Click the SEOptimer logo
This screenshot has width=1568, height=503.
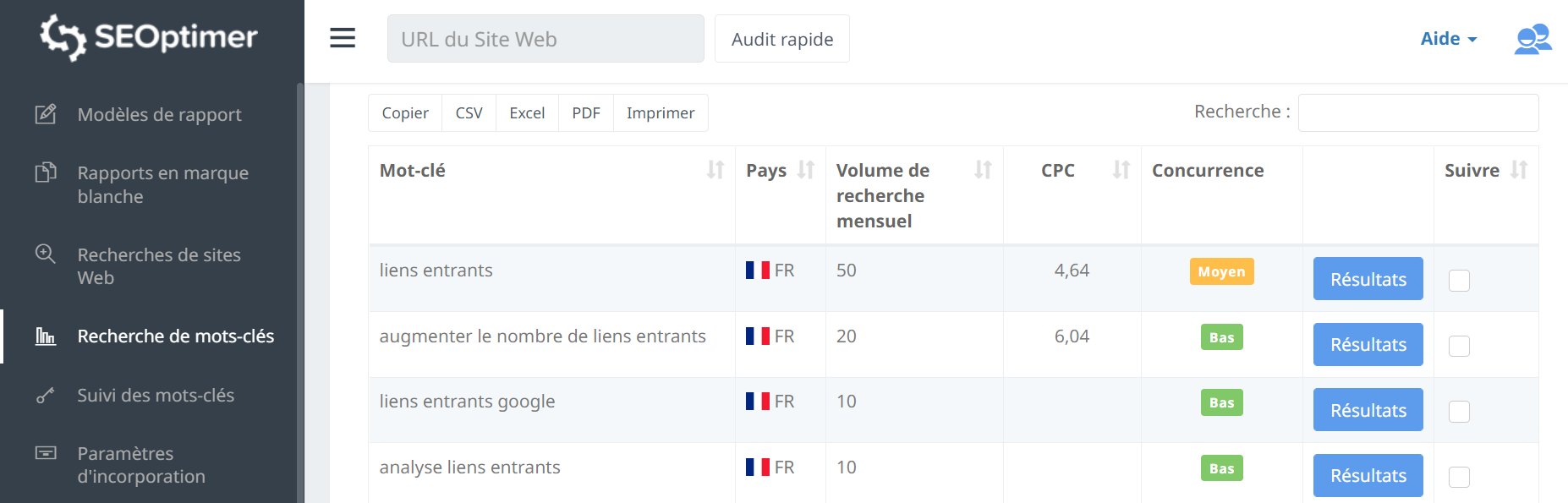pos(149,37)
